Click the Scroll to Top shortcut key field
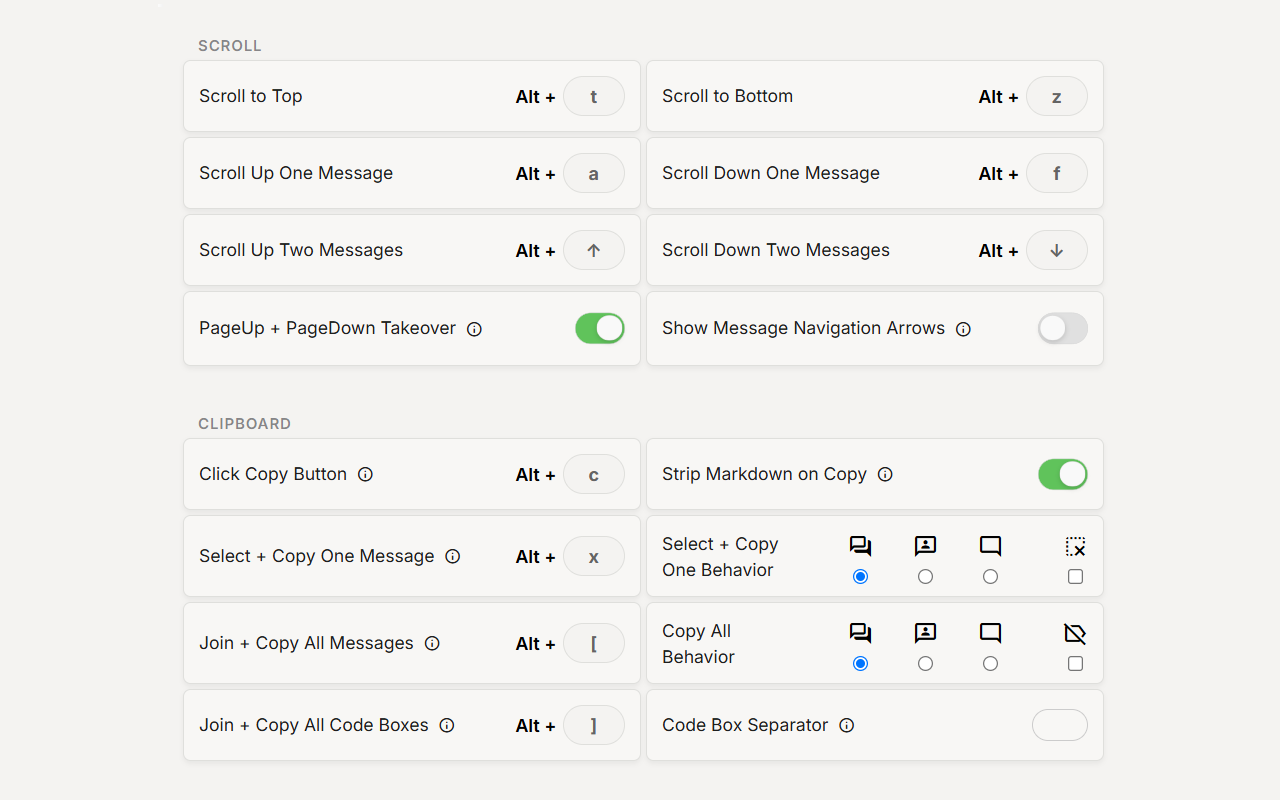This screenshot has width=1280, height=800. point(594,97)
